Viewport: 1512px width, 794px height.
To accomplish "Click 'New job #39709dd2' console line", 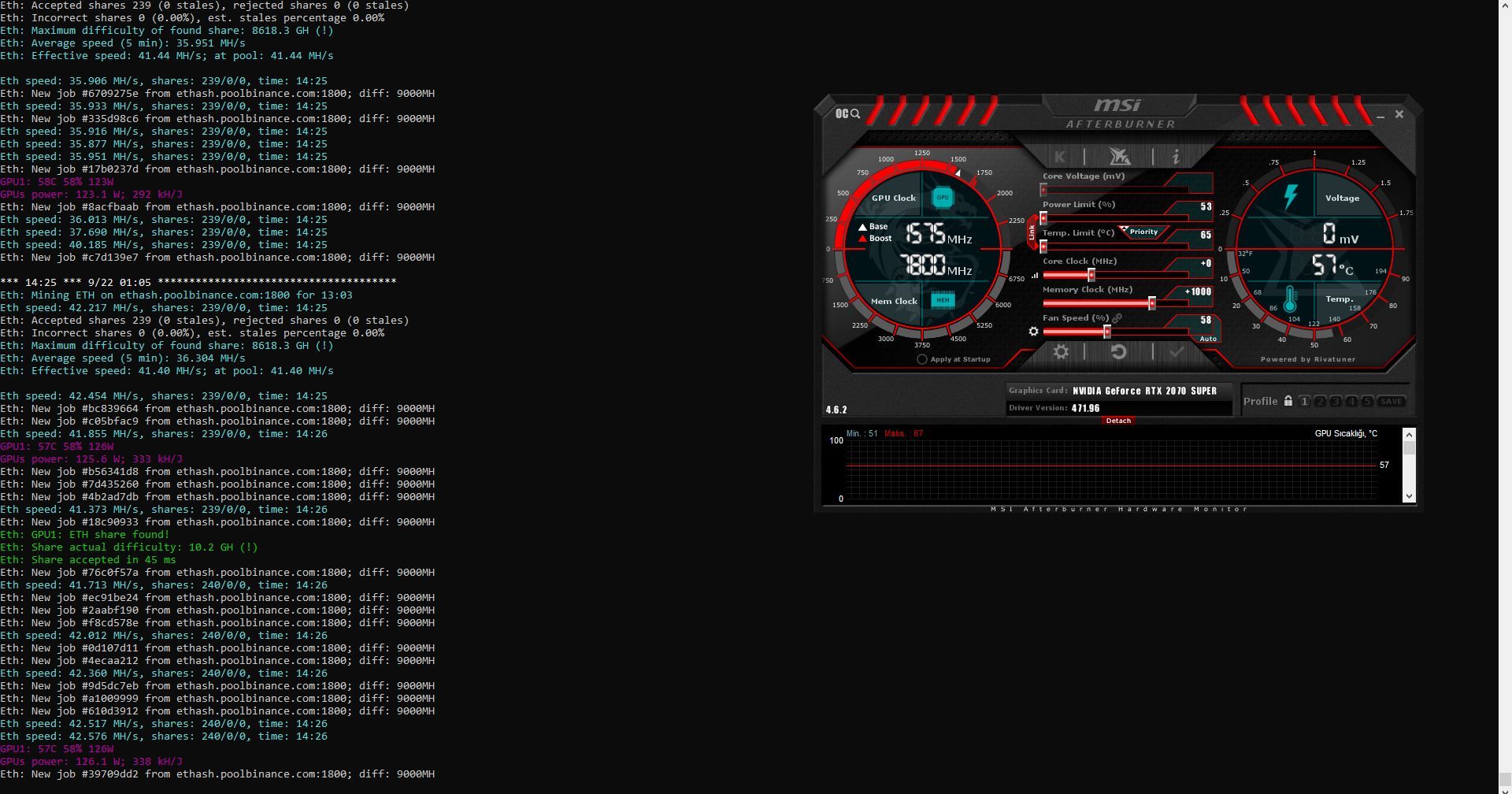I will tap(217, 774).
